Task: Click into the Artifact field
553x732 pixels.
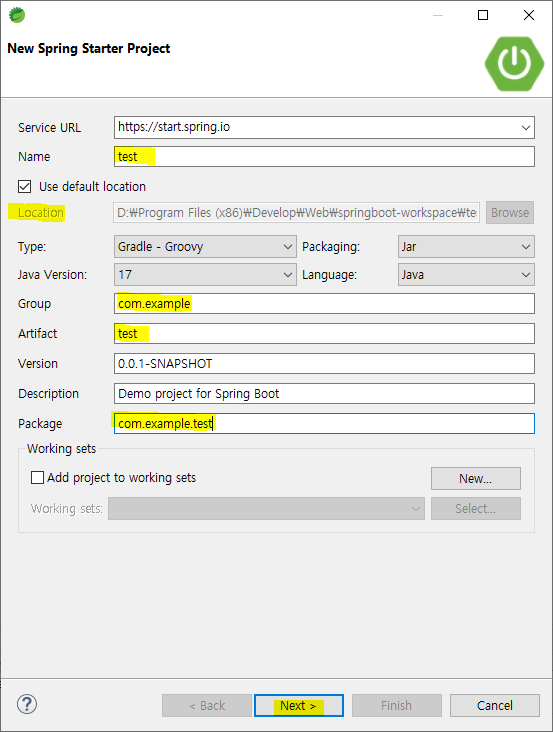Action: (324, 333)
